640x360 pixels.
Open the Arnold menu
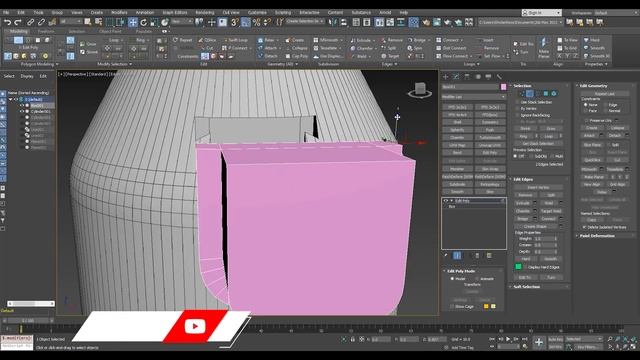click(x=385, y=13)
